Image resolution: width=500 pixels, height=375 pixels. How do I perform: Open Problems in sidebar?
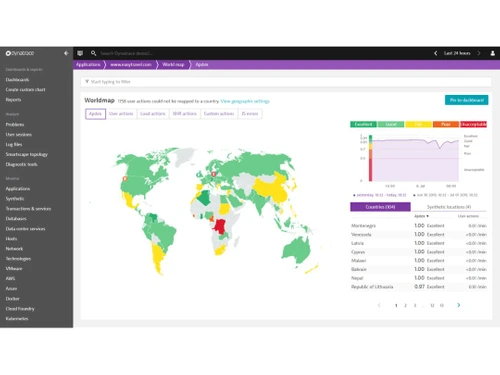15,124
